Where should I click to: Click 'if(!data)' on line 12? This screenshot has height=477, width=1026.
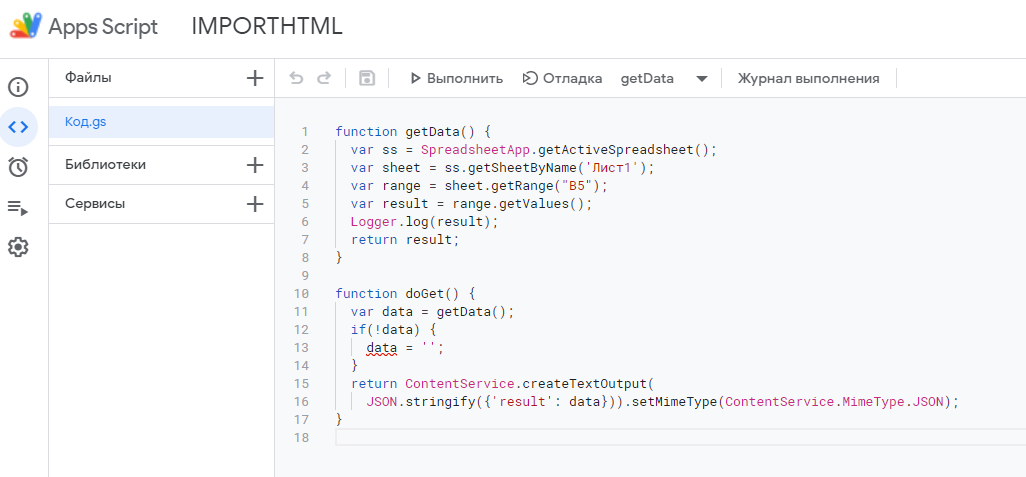[385, 330]
